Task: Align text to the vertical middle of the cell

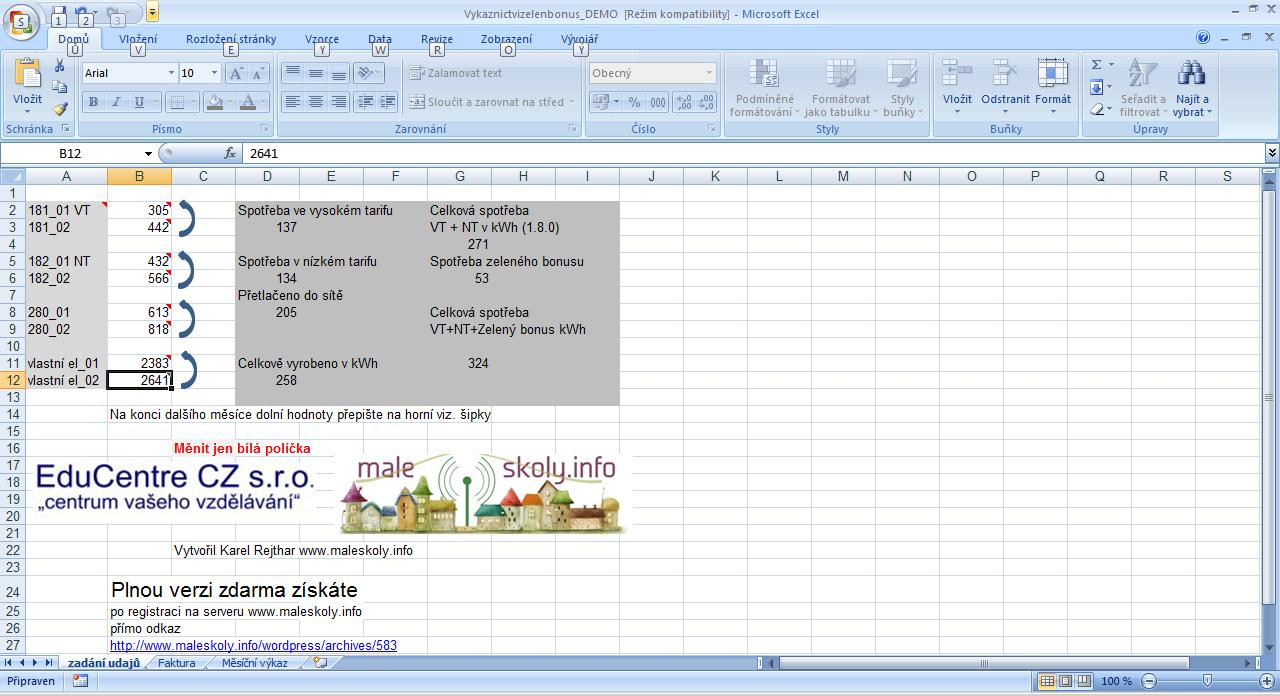Action: tap(315, 73)
